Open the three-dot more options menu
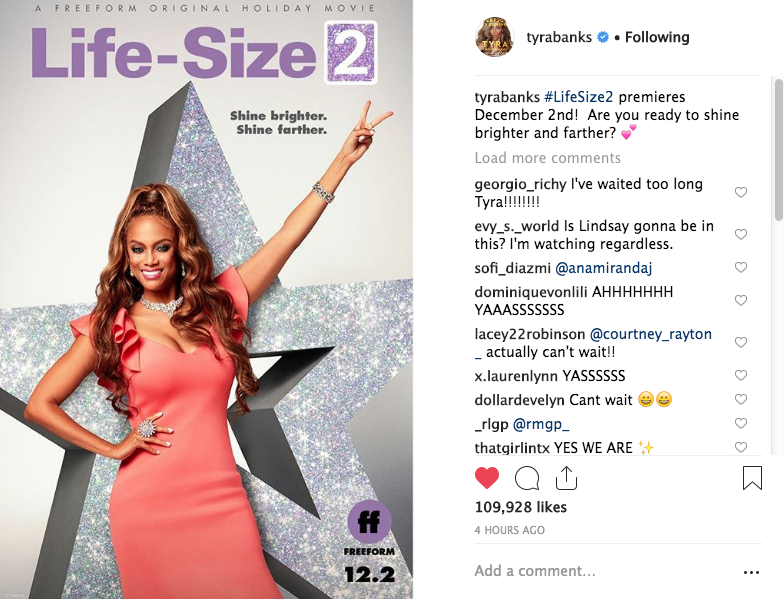This screenshot has width=784, height=599. 752,572
